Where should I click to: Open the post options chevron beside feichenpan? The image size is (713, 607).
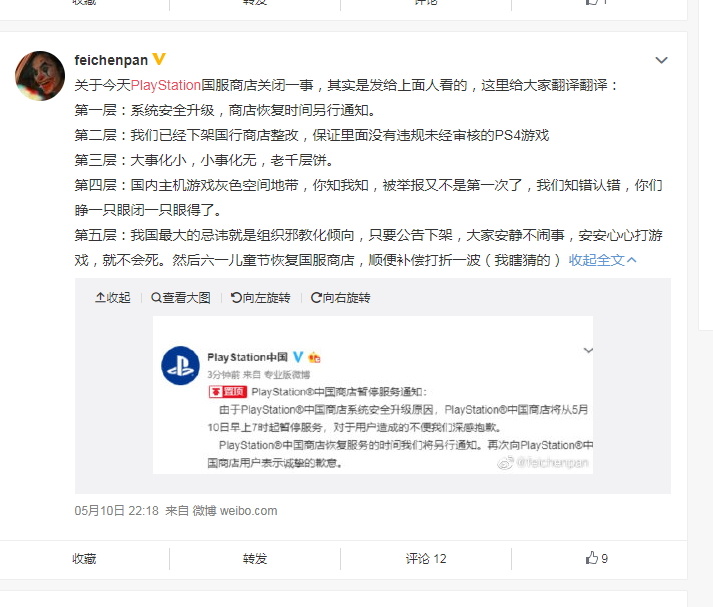(661, 60)
